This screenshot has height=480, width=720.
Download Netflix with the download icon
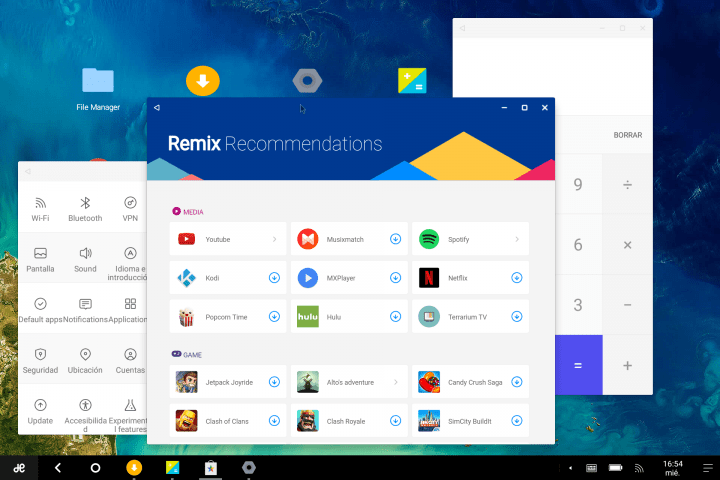[x=517, y=277]
